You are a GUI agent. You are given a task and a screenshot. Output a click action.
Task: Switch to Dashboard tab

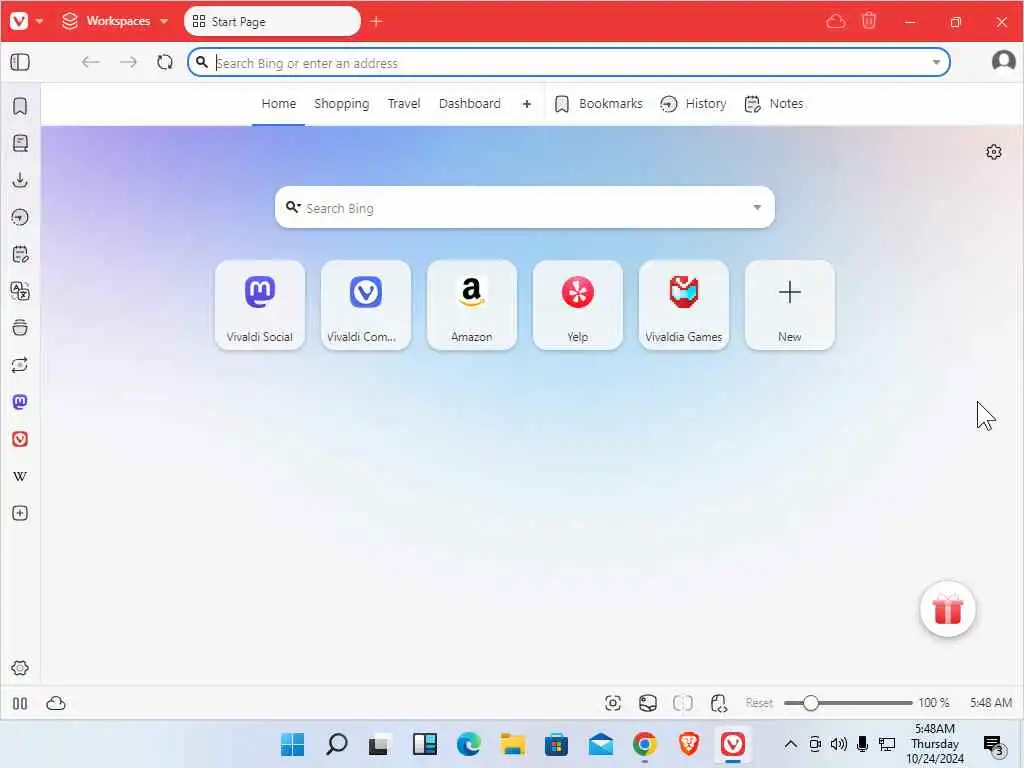click(470, 103)
